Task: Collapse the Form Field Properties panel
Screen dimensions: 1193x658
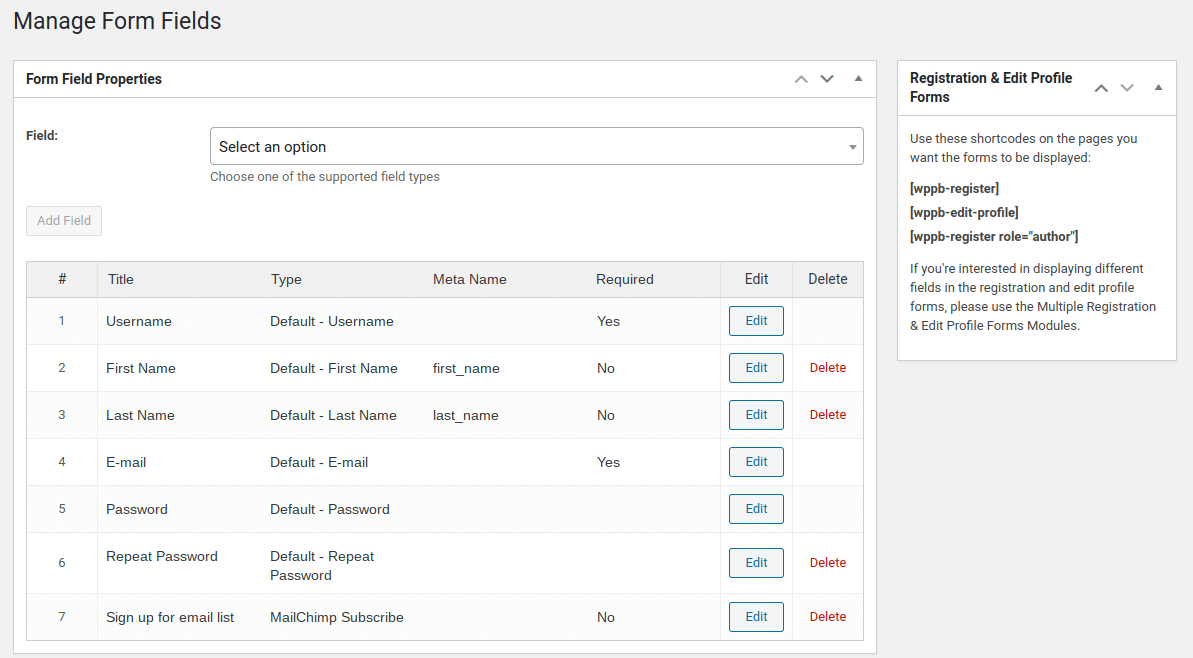Action: pos(858,78)
